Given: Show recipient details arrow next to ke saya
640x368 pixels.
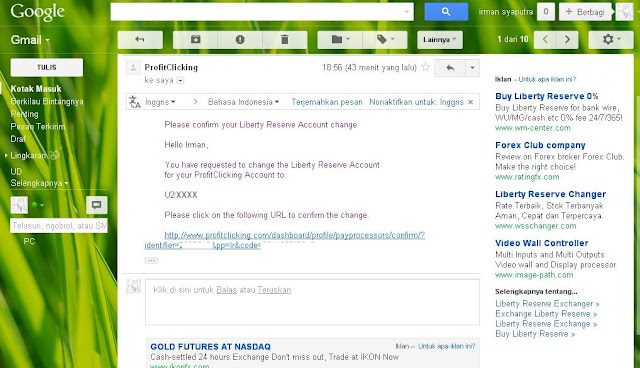Looking at the screenshot, I should tap(180, 80).
